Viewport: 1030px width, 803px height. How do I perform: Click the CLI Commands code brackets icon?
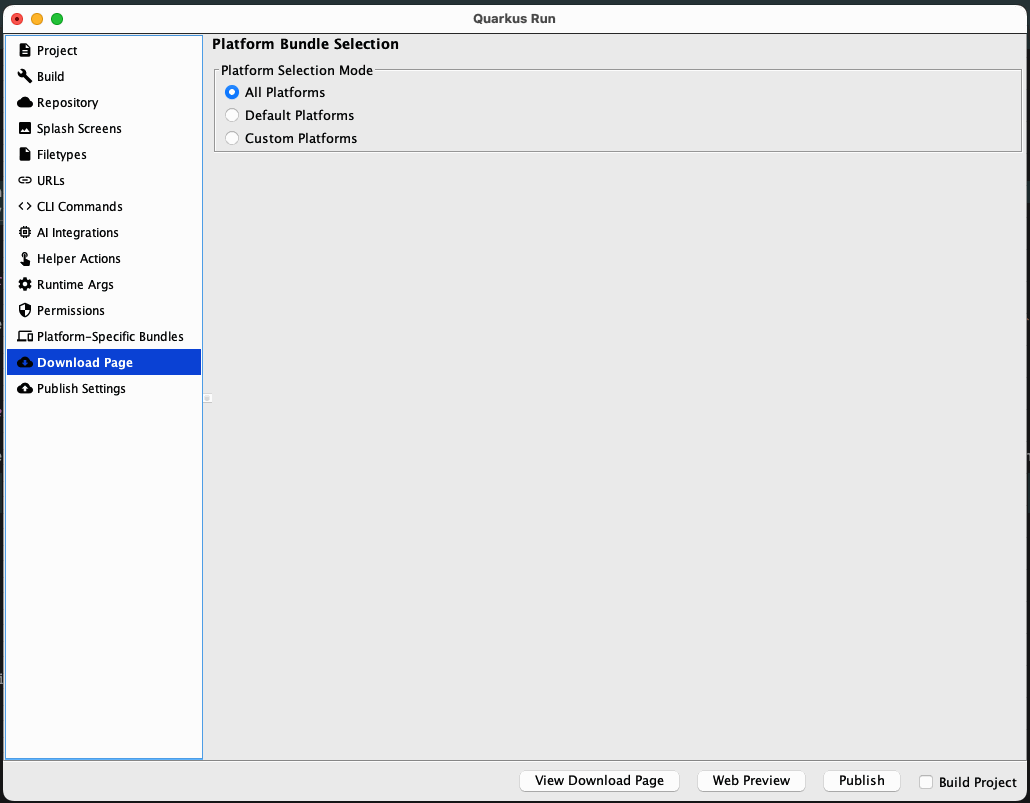(x=25, y=206)
